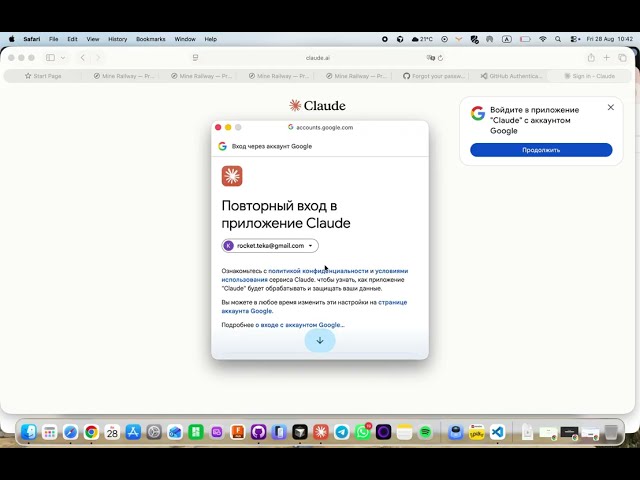640x480 pixels.
Task: Click the date and time in menu bar
Action: (x=609, y=39)
